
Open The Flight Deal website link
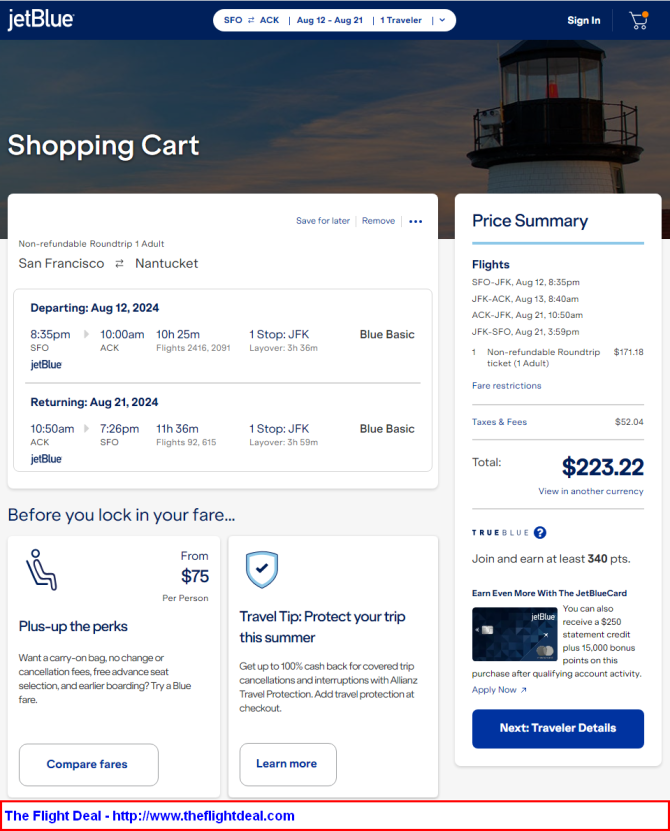[150, 816]
